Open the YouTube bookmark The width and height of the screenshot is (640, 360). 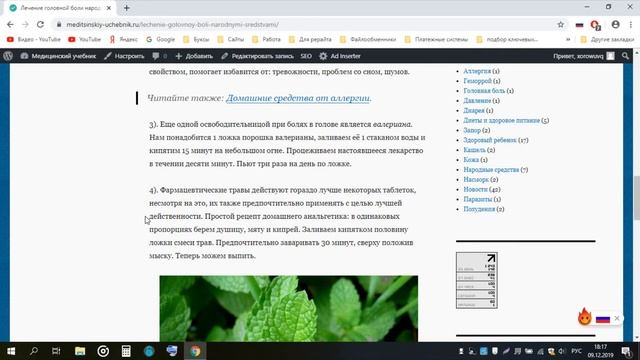[84, 39]
